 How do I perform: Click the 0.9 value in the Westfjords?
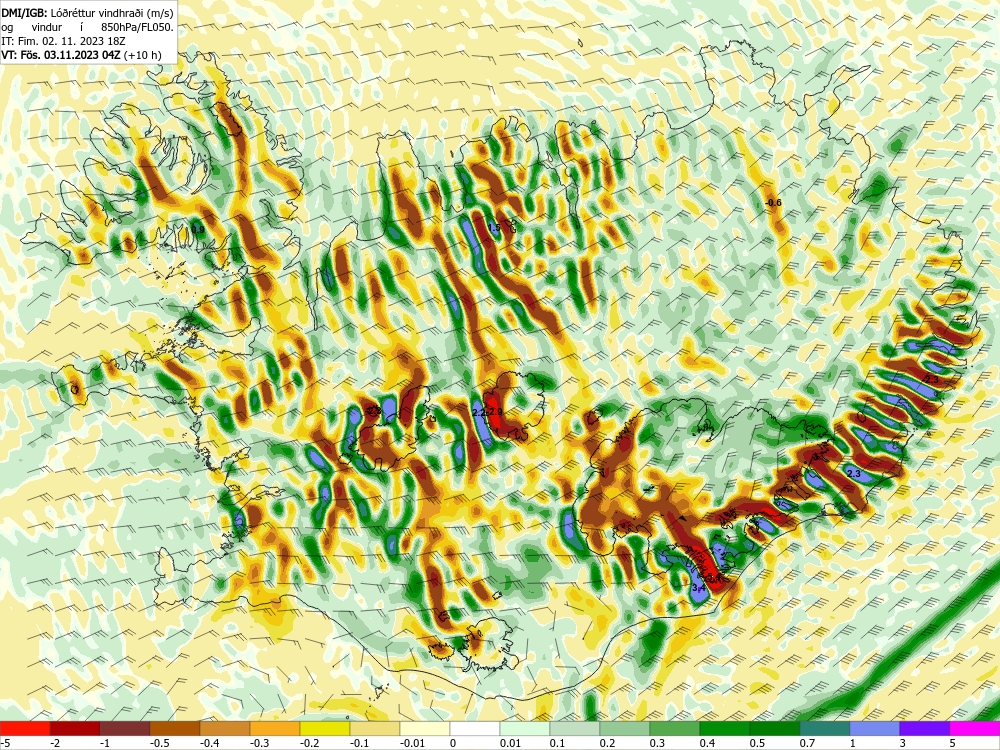(x=198, y=230)
